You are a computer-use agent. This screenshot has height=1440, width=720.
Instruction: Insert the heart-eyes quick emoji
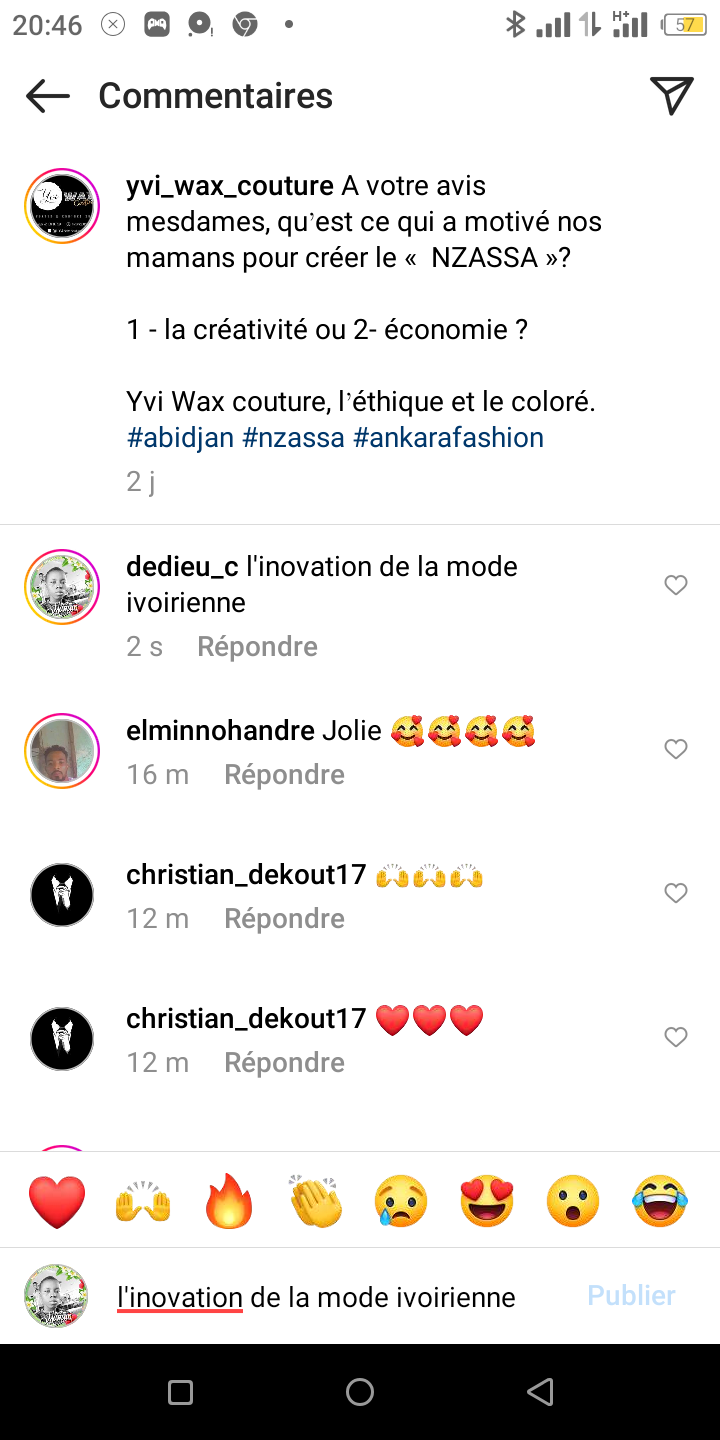point(487,1201)
